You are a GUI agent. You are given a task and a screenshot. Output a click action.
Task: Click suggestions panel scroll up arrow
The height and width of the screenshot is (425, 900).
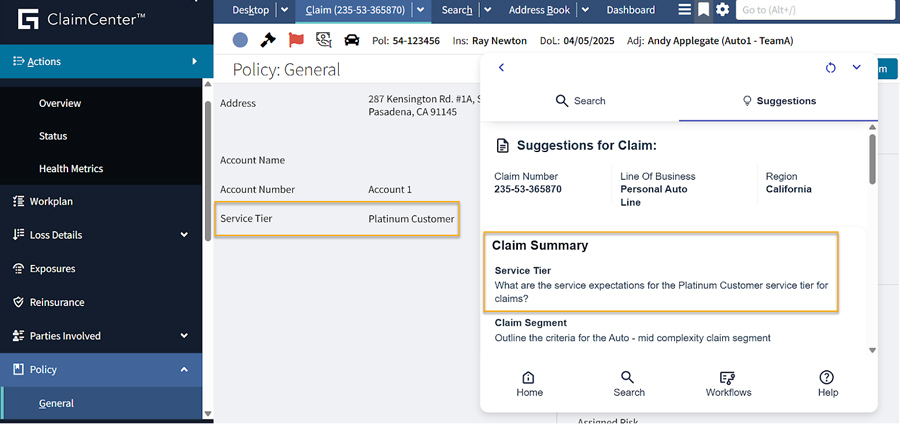[x=872, y=127]
